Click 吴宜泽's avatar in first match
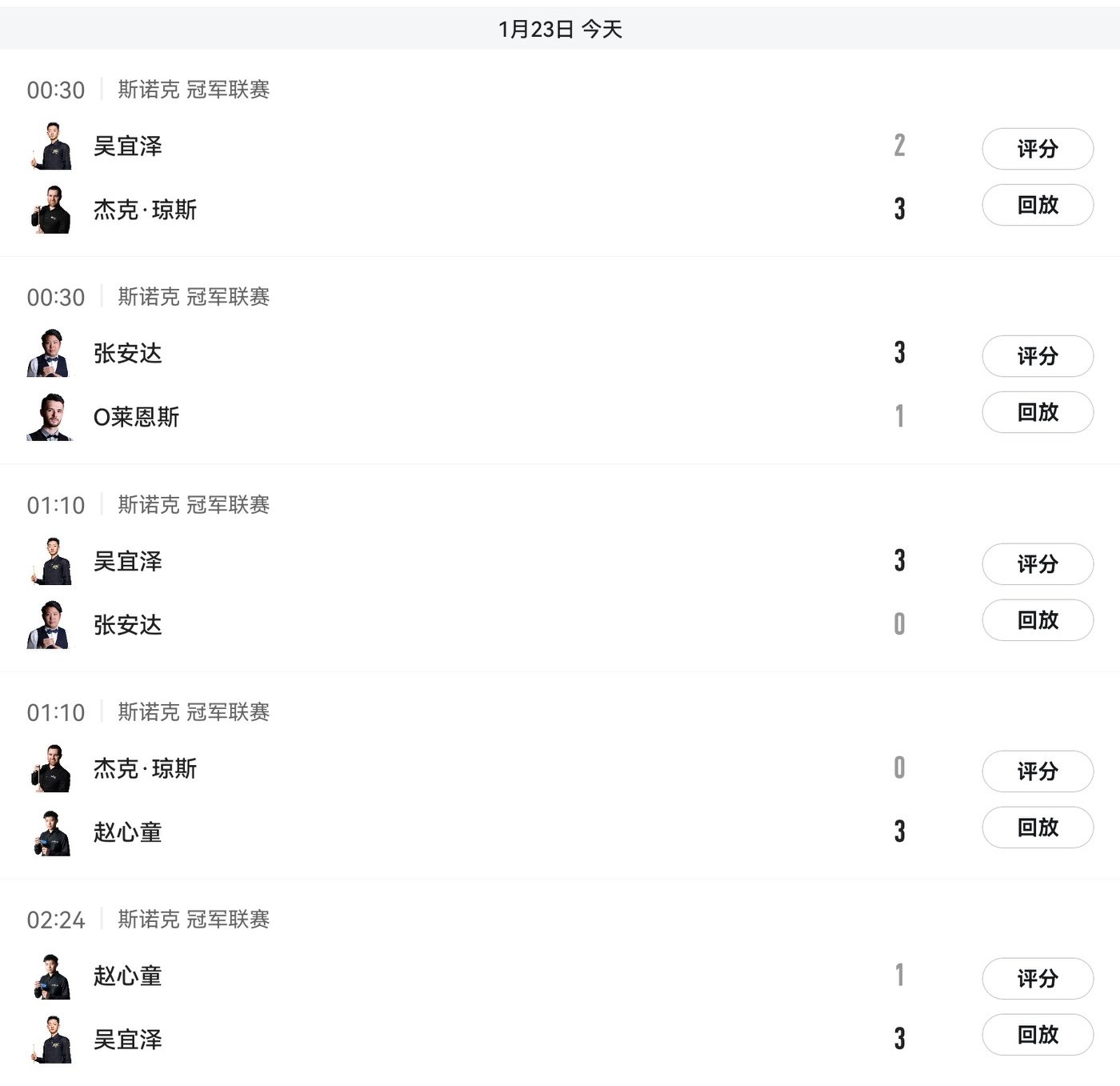 pos(52,146)
